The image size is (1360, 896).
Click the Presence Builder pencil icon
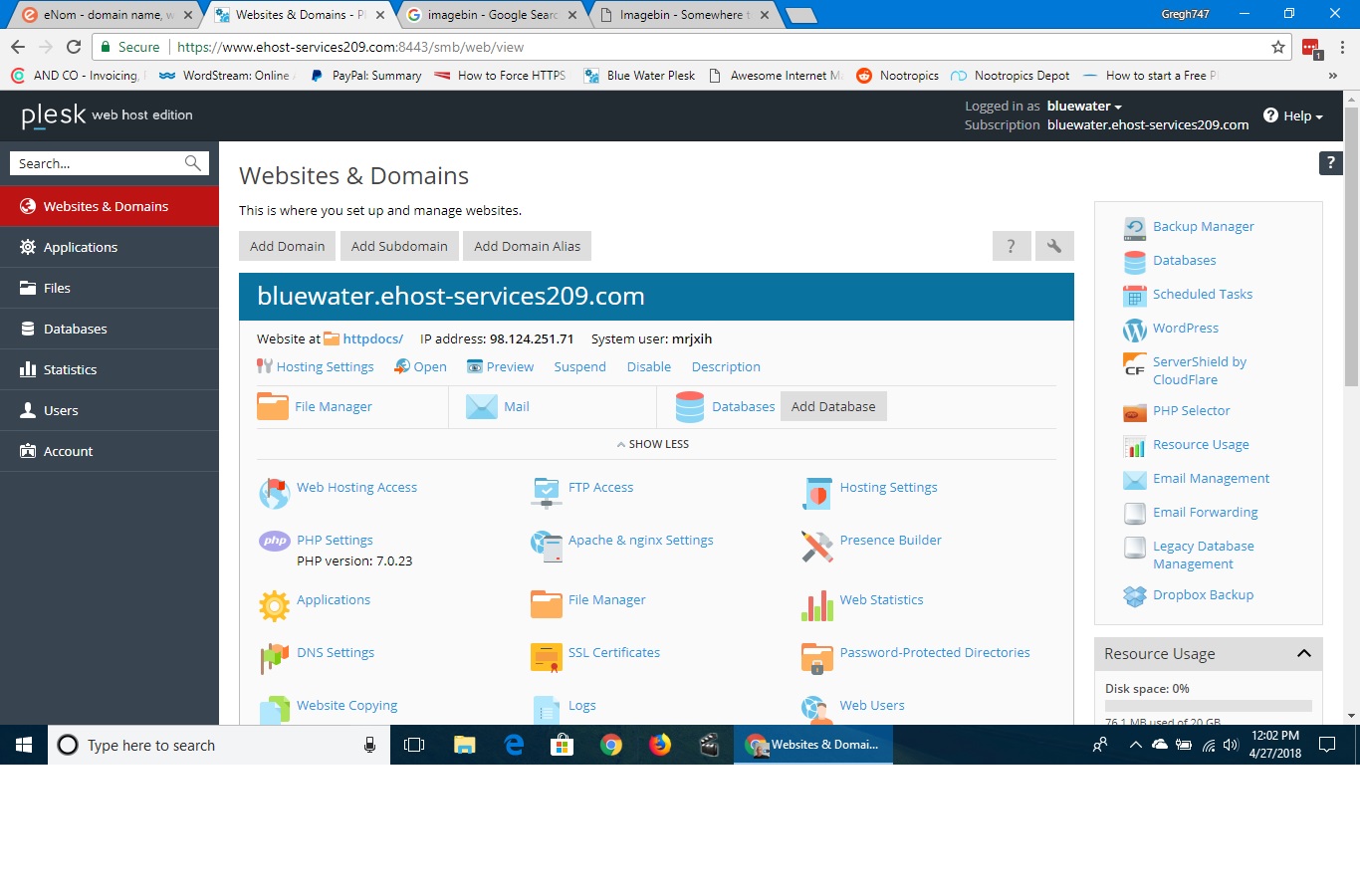[817, 546]
